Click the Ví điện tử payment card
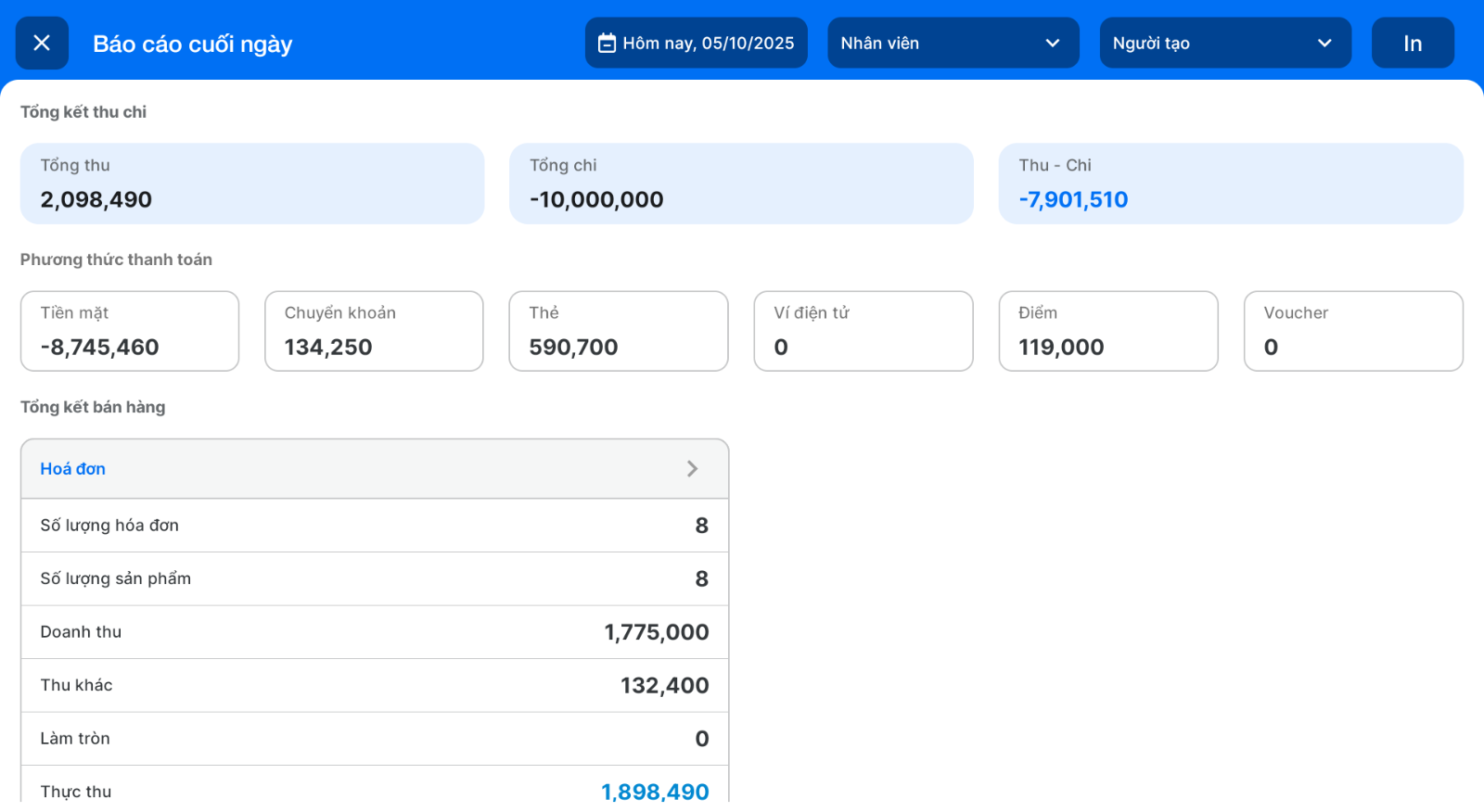Image resolution: width=1484 pixels, height=812 pixels. point(863,331)
